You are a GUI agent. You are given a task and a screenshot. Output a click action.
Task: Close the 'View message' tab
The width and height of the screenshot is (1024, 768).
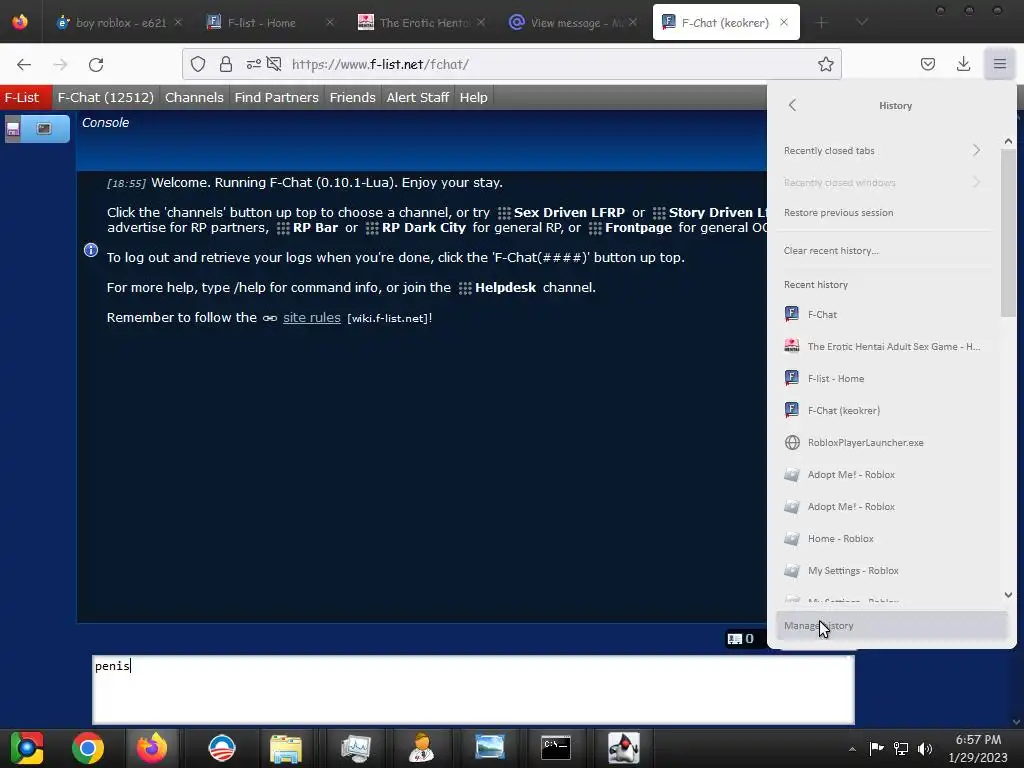click(632, 23)
